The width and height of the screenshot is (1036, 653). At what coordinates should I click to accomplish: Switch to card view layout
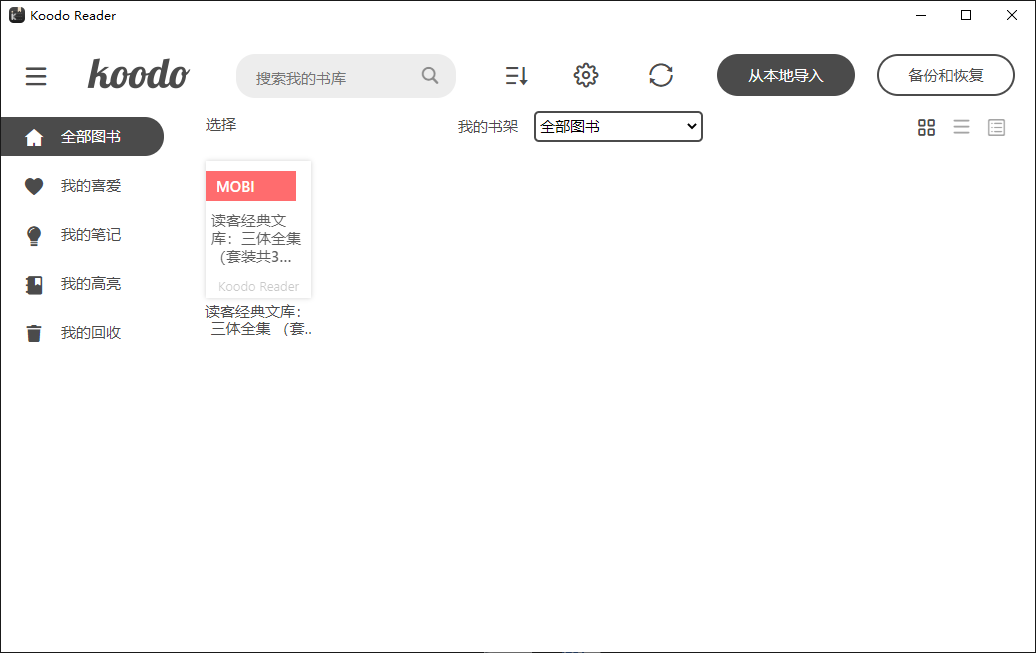(926, 127)
